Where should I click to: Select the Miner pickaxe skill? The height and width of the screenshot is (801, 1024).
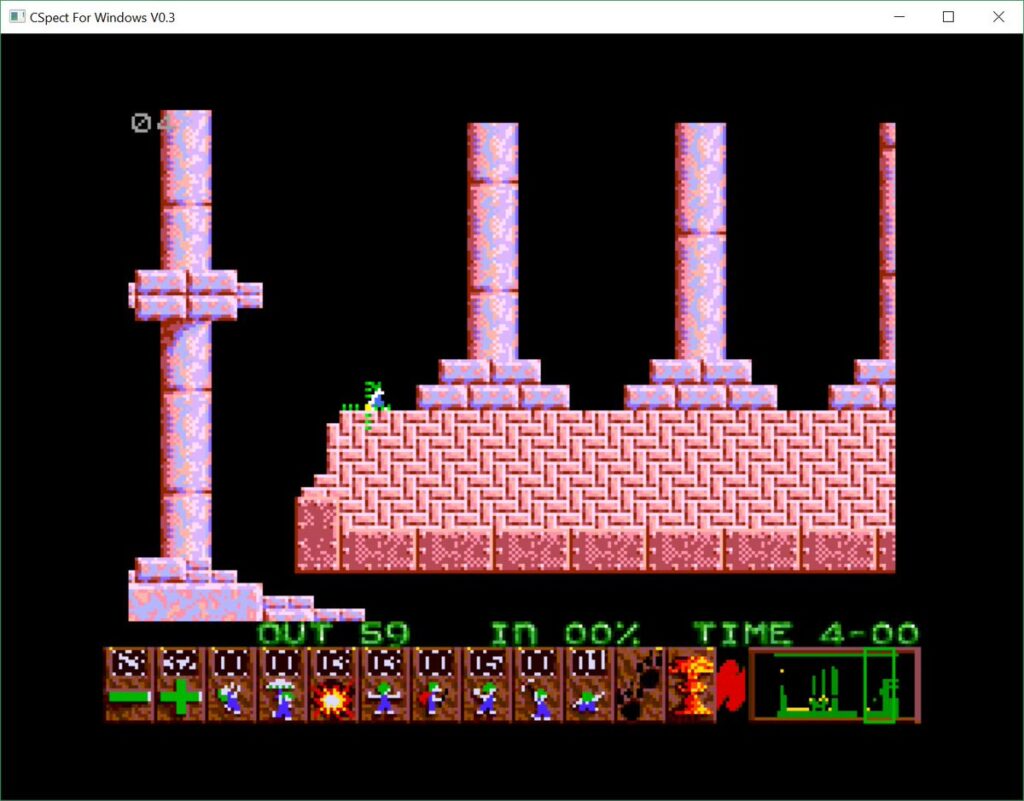tap(537, 684)
